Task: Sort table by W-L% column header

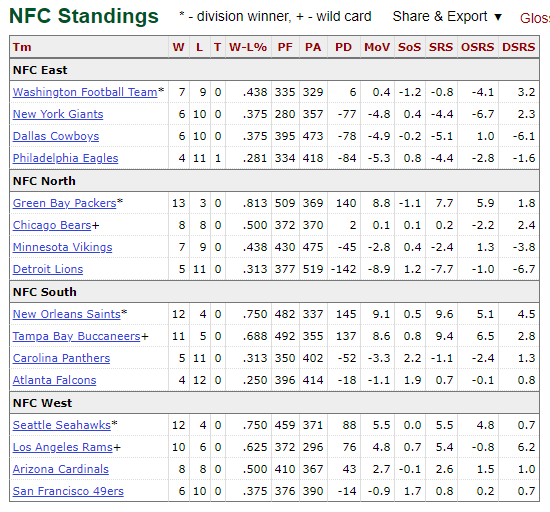Action: coord(248,47)
